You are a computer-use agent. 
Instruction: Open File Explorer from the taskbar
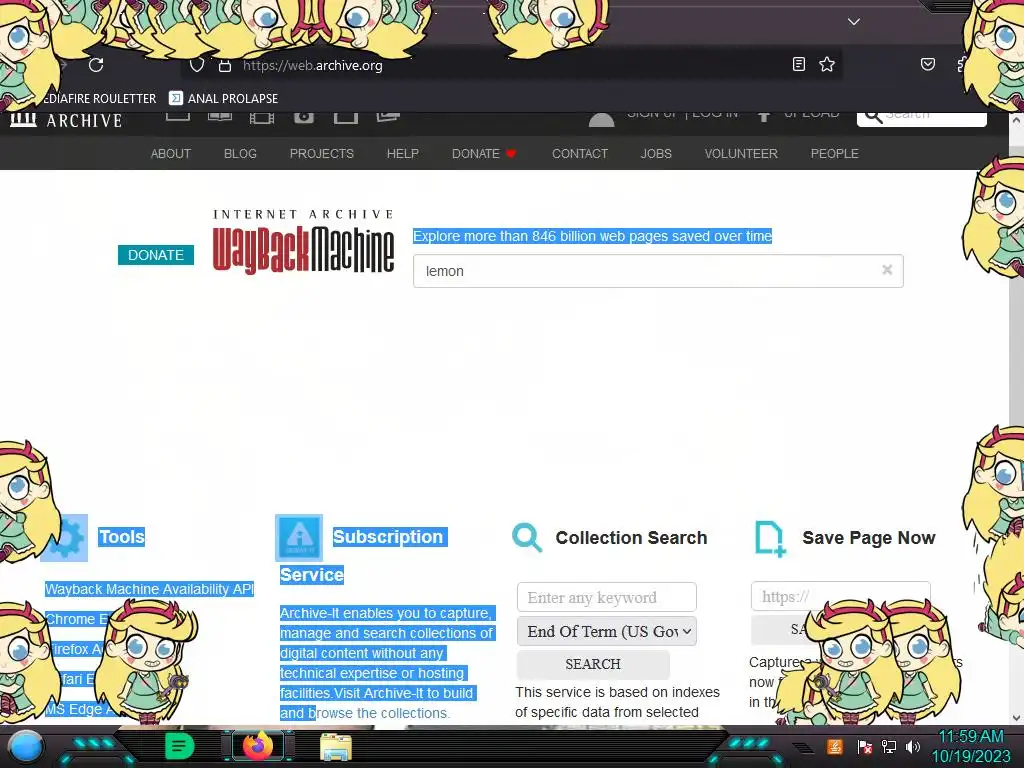(x=336, y=747)
